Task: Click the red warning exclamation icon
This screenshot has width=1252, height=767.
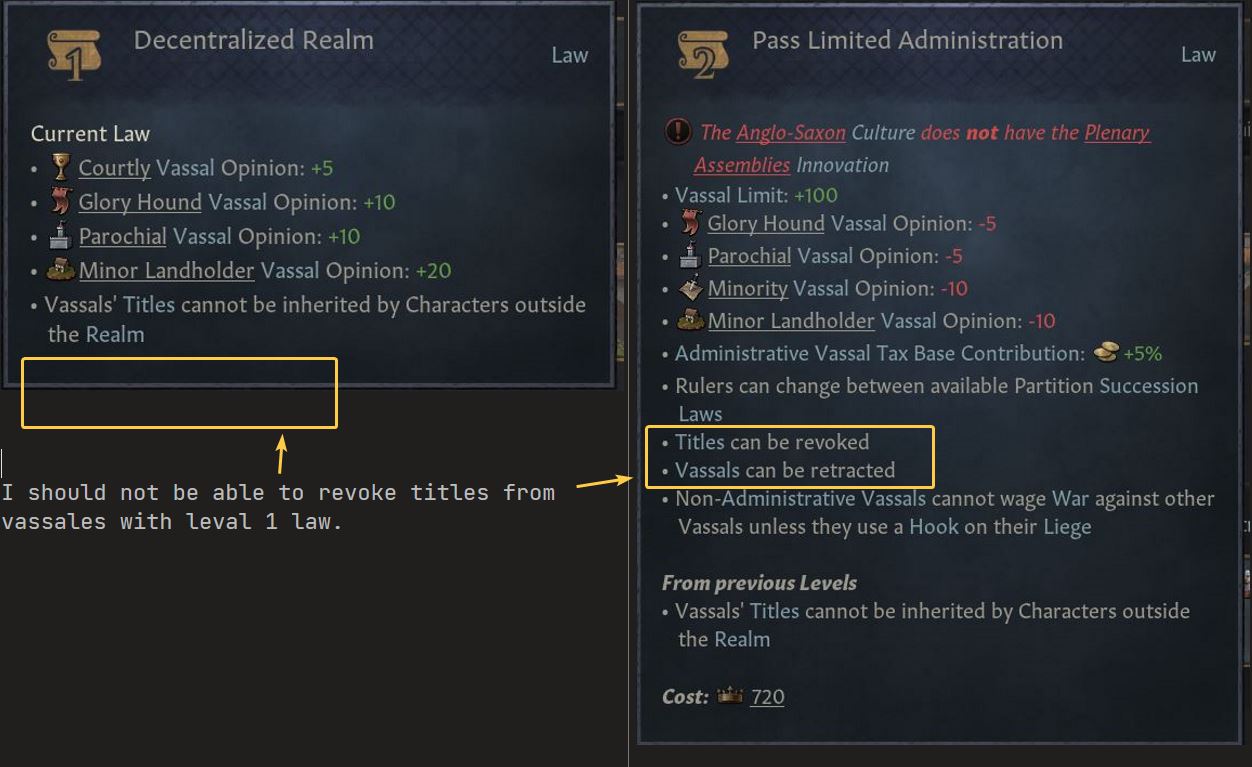Action: pyautogui.click(x=677, y=132)
